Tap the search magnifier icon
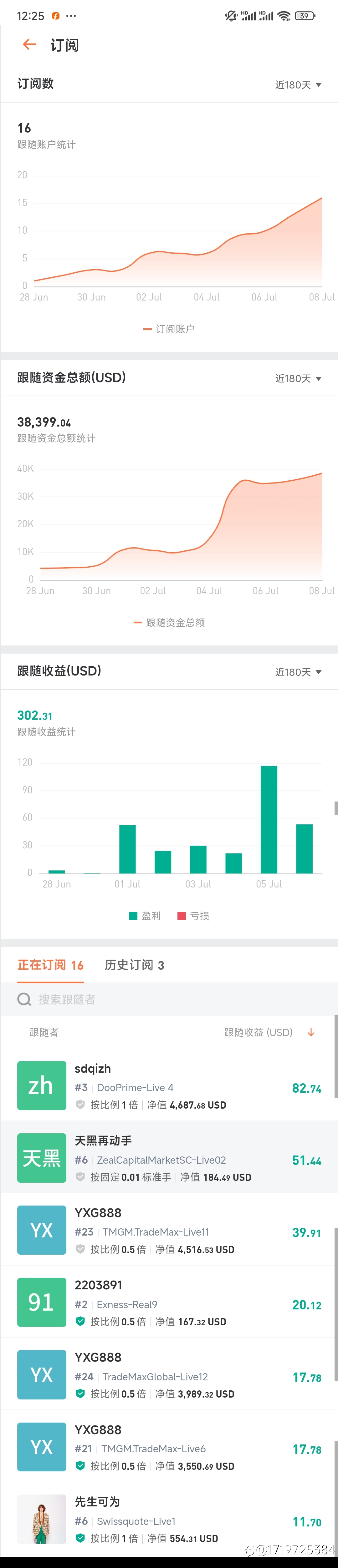Image resolution: width=338 pixels, height=1568 pixels. [x=24, y=999]
